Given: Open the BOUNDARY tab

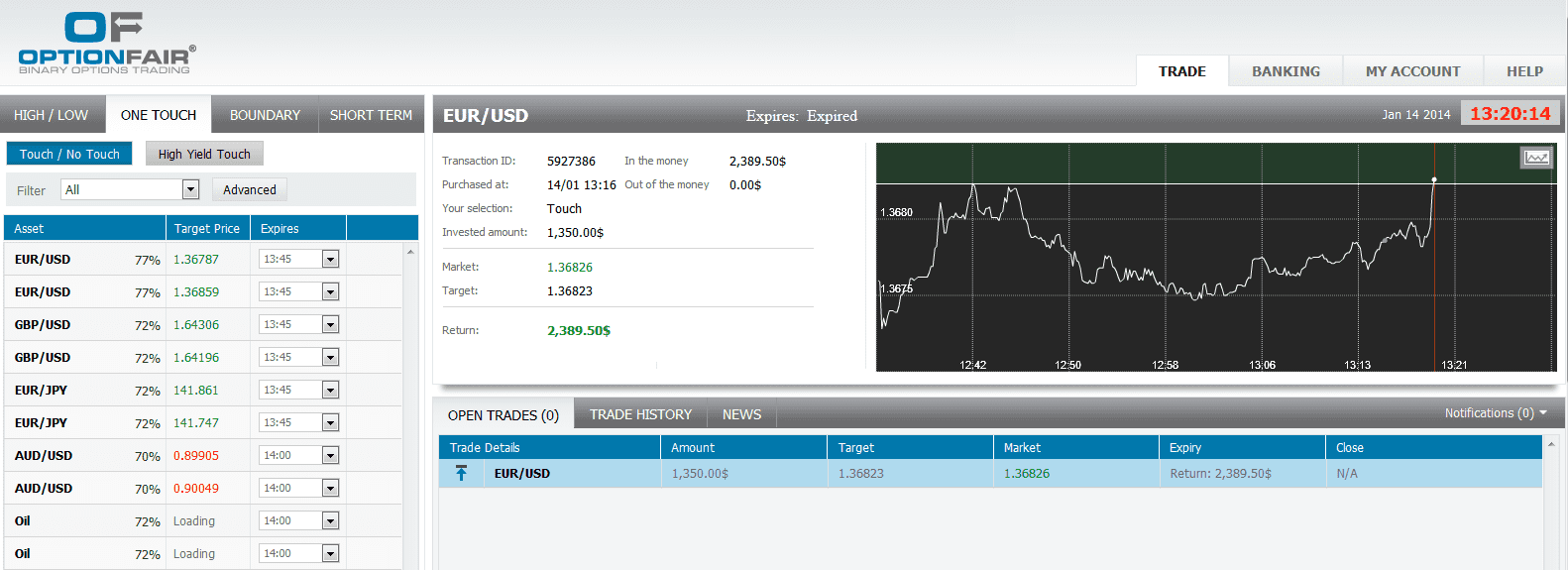Looking at the screenshot, I should pos(265,115).
